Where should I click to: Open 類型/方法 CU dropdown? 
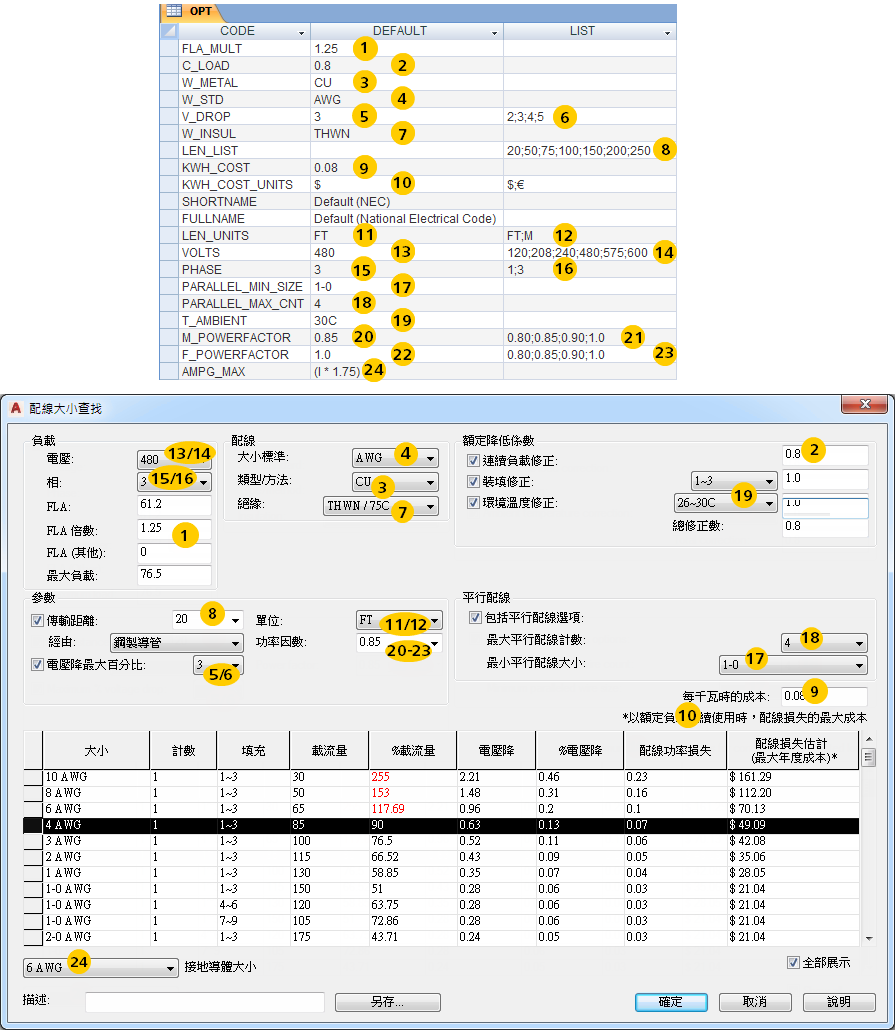tap(395, 482)
